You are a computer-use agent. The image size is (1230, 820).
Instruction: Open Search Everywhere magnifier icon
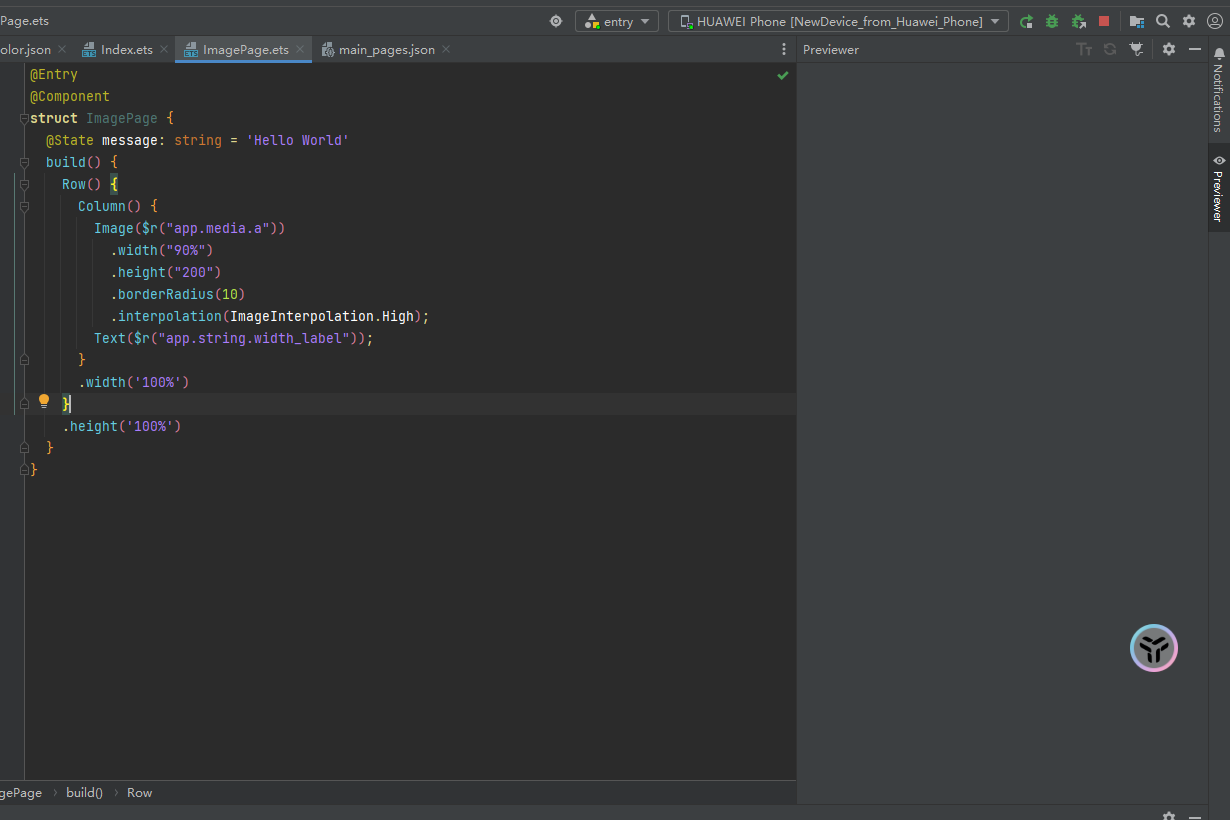point(1163,21)
